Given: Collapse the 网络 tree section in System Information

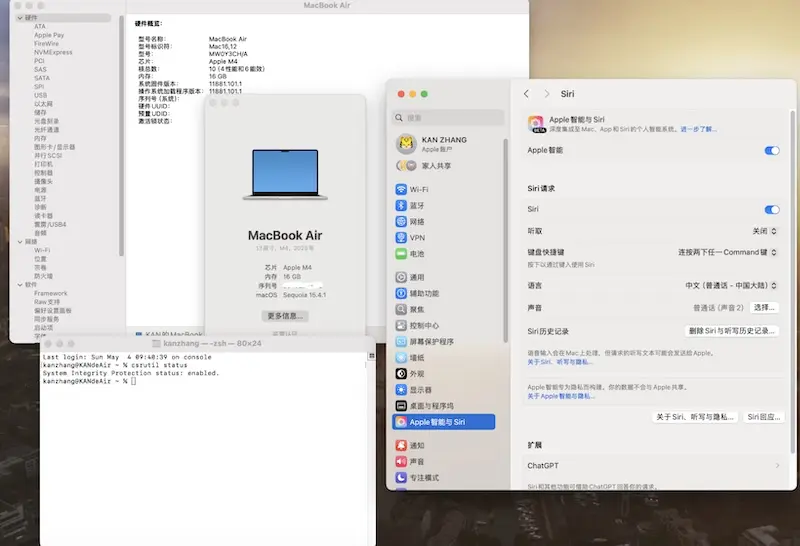Looking at the screenshot, I should [x=20, y=242].
